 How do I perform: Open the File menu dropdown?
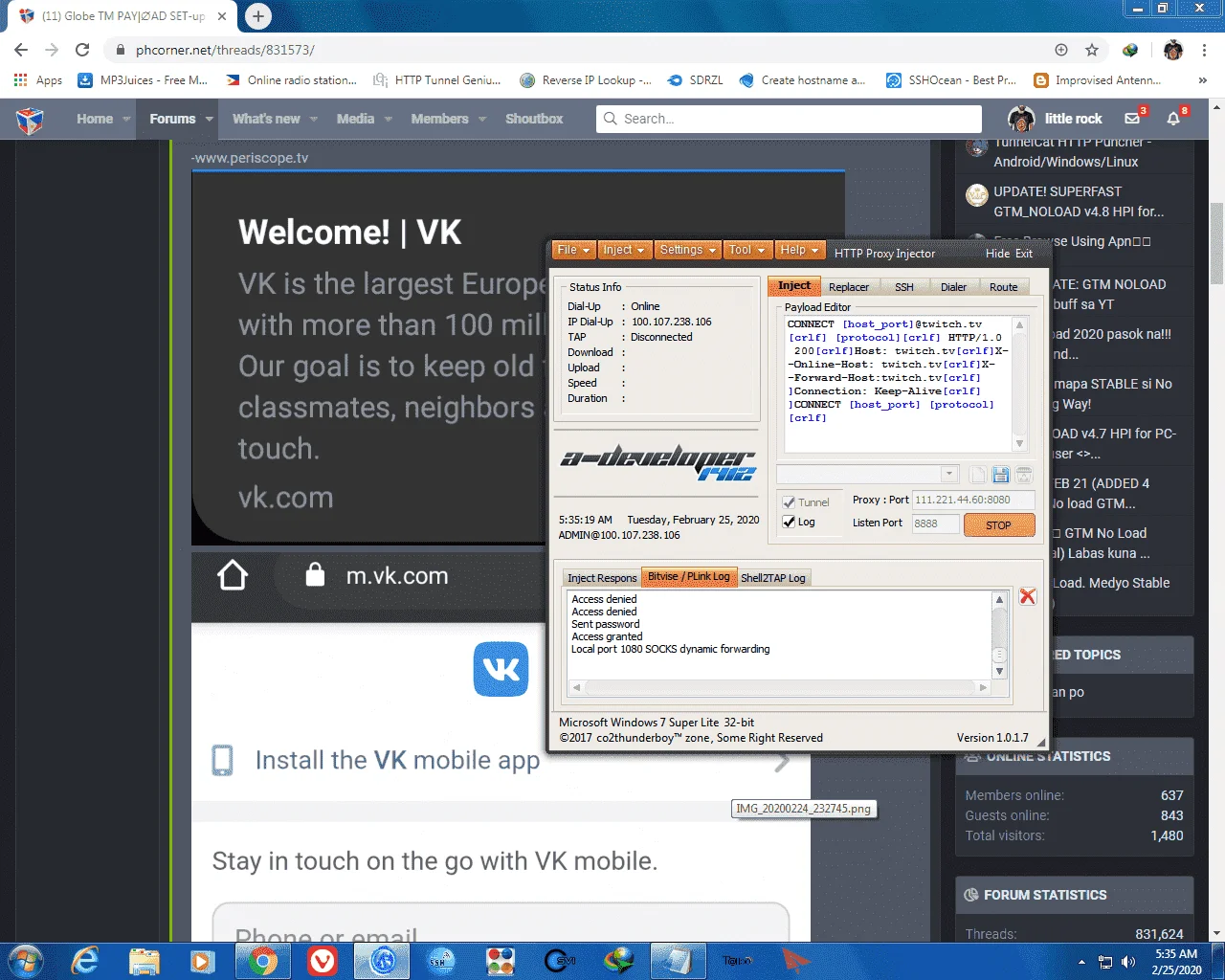click(x=573, y=250)
